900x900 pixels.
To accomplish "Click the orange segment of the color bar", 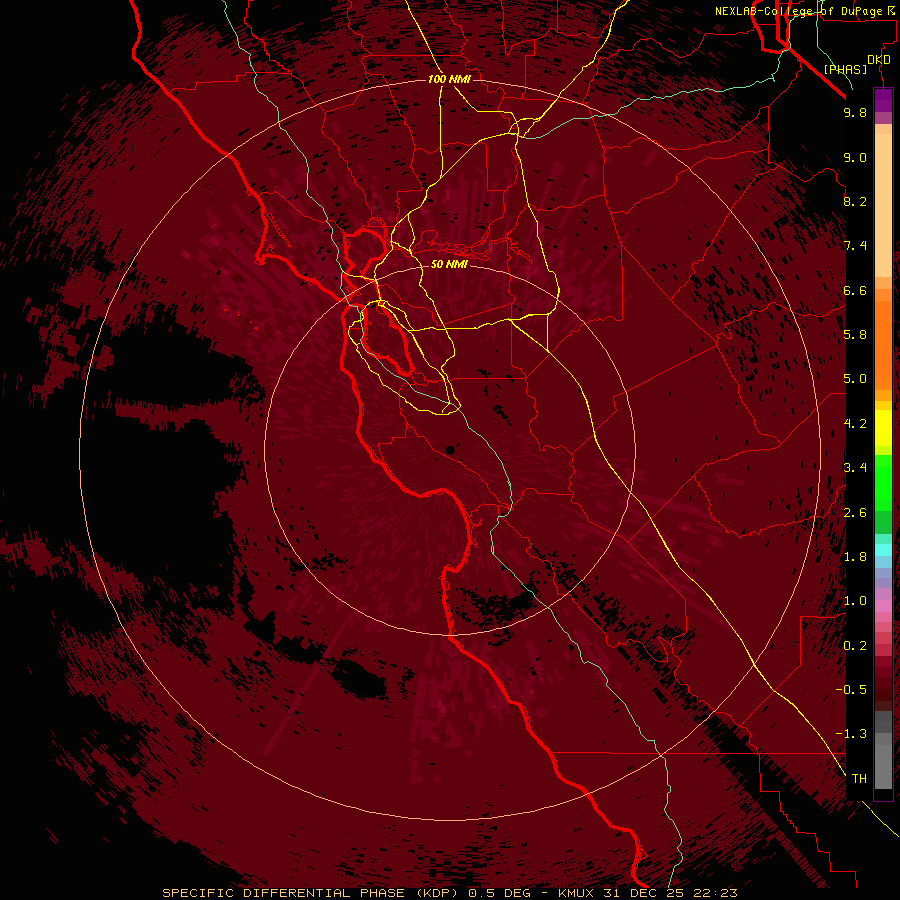I will 883,346.
